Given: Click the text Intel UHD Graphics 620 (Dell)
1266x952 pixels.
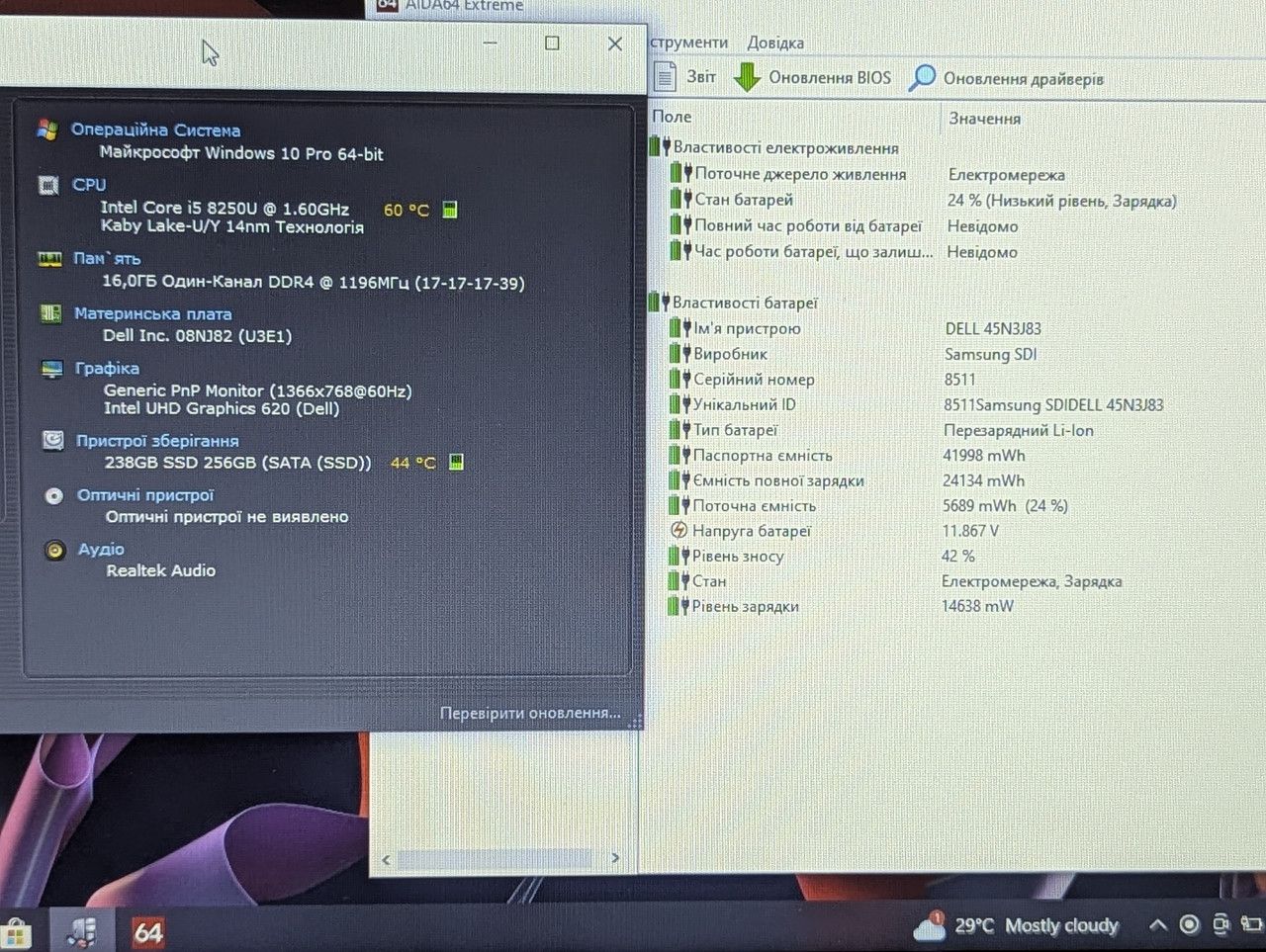Looking at the screenshot, I should coord(222,408).
